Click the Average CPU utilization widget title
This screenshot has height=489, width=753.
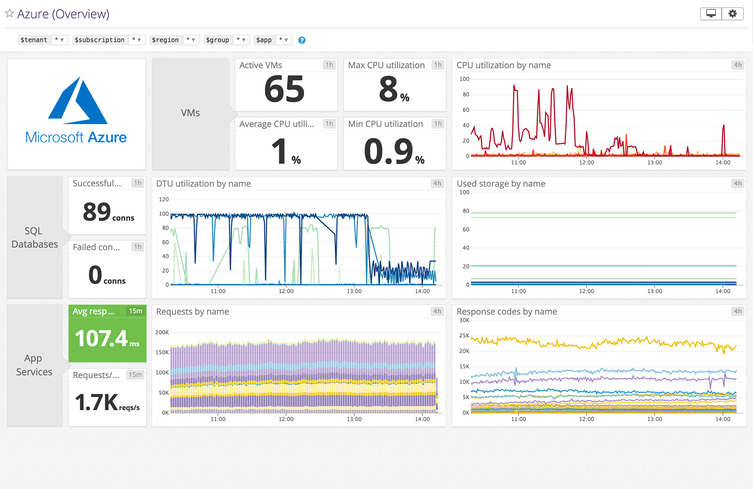coord(277,124)
